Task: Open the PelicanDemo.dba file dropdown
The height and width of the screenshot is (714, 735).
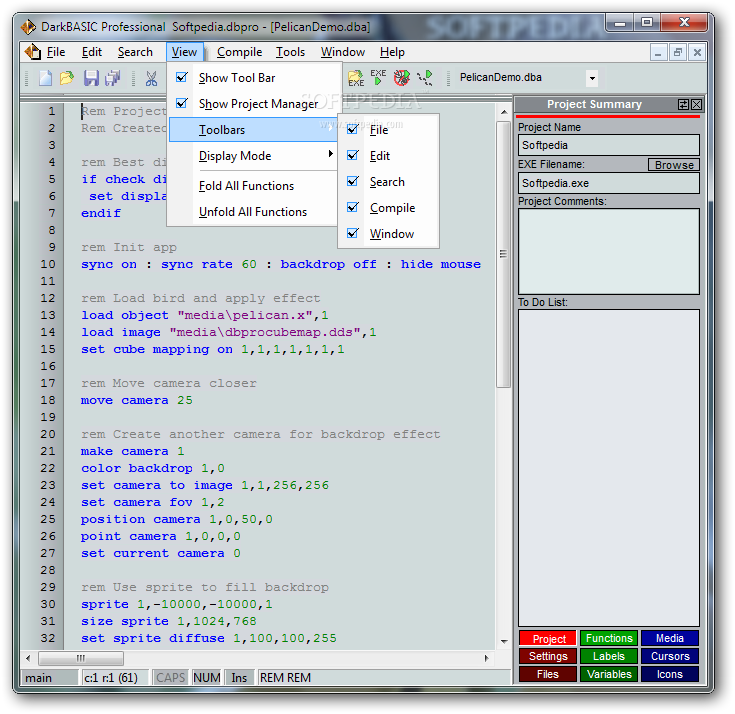Action: click(592, 78)
